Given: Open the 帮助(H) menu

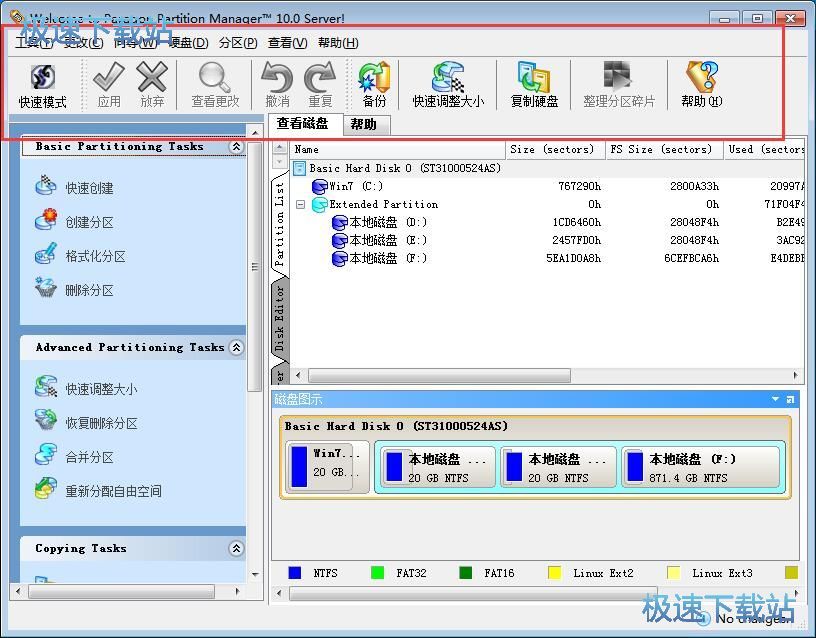Looking at the screenshot, I should [x=338, y=43].
